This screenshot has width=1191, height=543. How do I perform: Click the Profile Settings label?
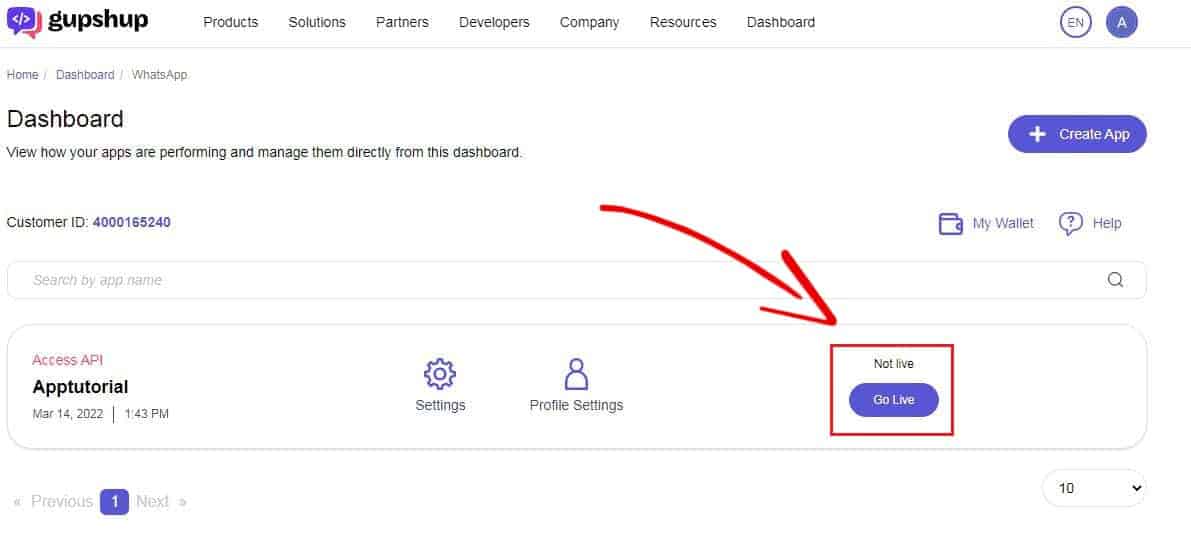577,405
